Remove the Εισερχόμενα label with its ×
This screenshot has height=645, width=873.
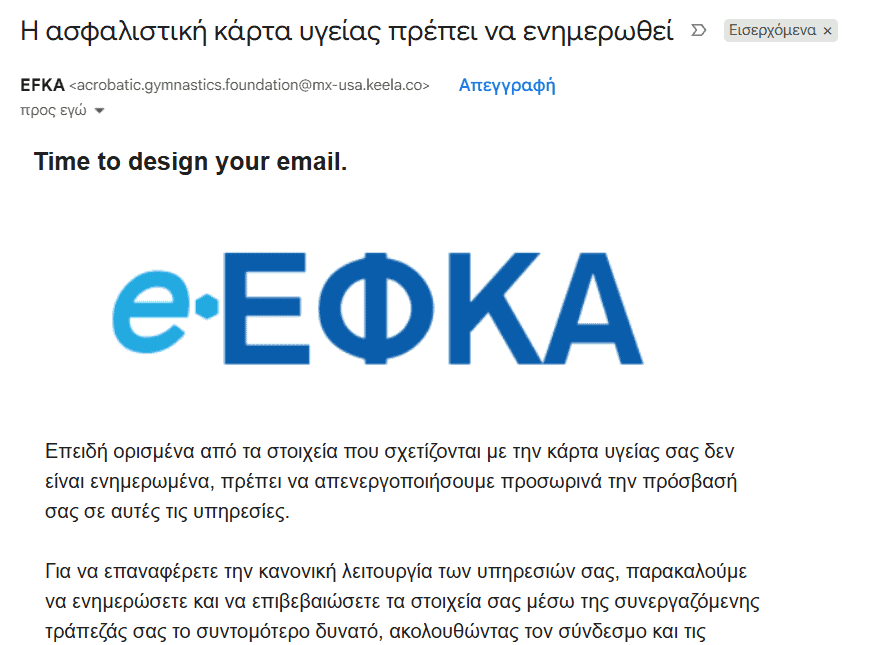(827, 32)
